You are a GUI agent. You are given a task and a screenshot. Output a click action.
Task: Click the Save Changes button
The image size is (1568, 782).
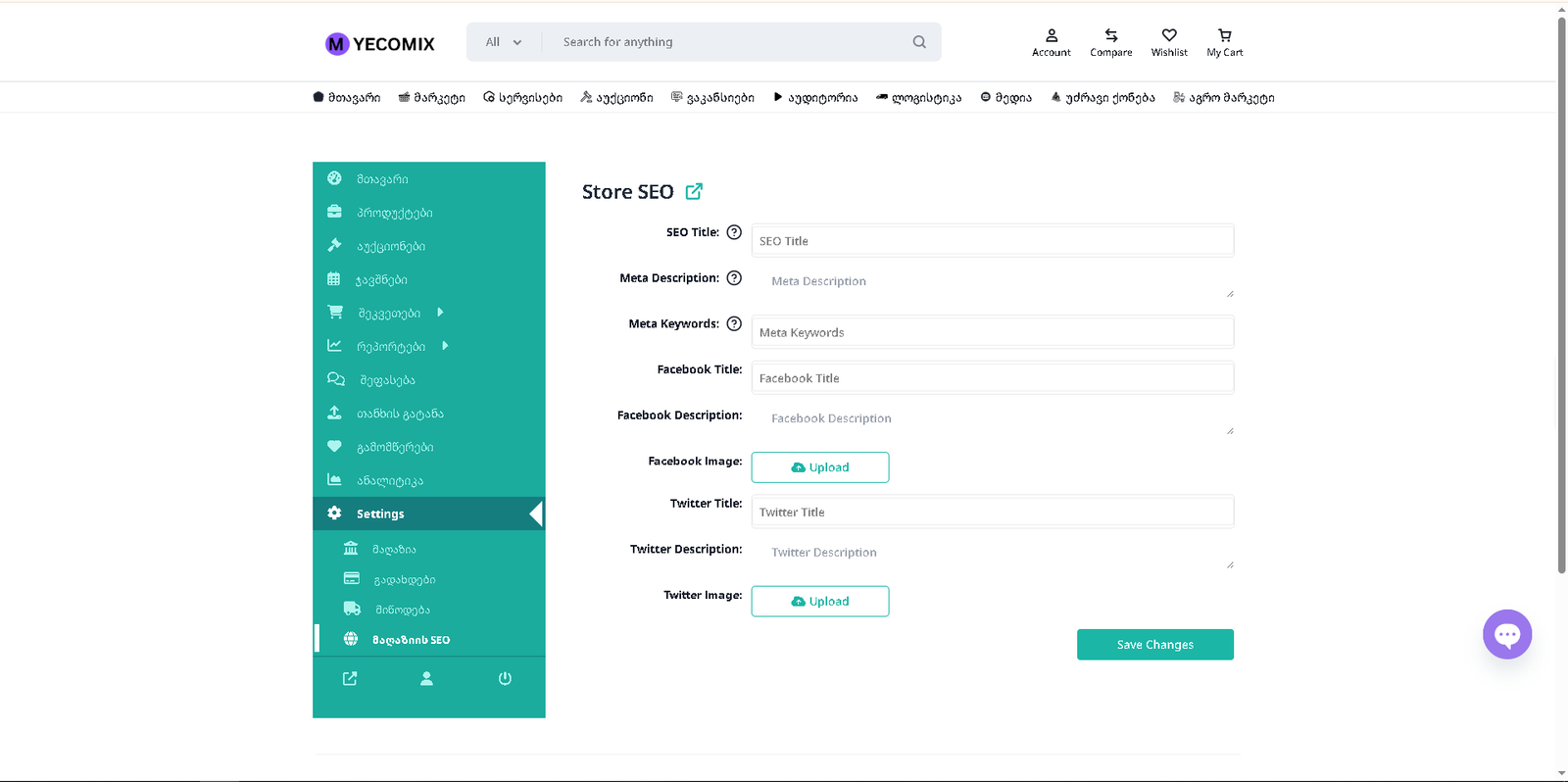point(1154,645)
